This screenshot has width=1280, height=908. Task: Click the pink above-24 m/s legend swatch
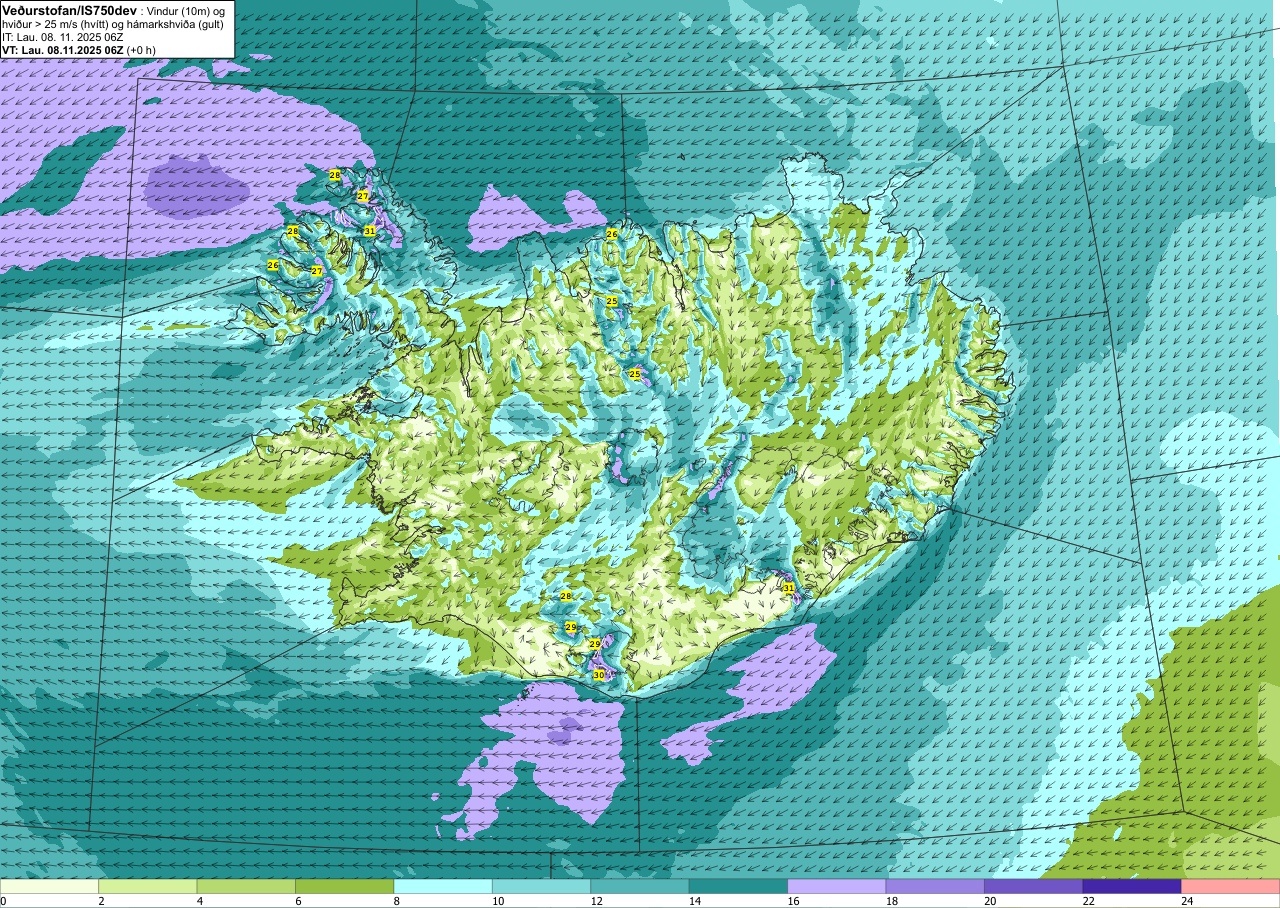pyautogui.click(x=1230, y=886)
